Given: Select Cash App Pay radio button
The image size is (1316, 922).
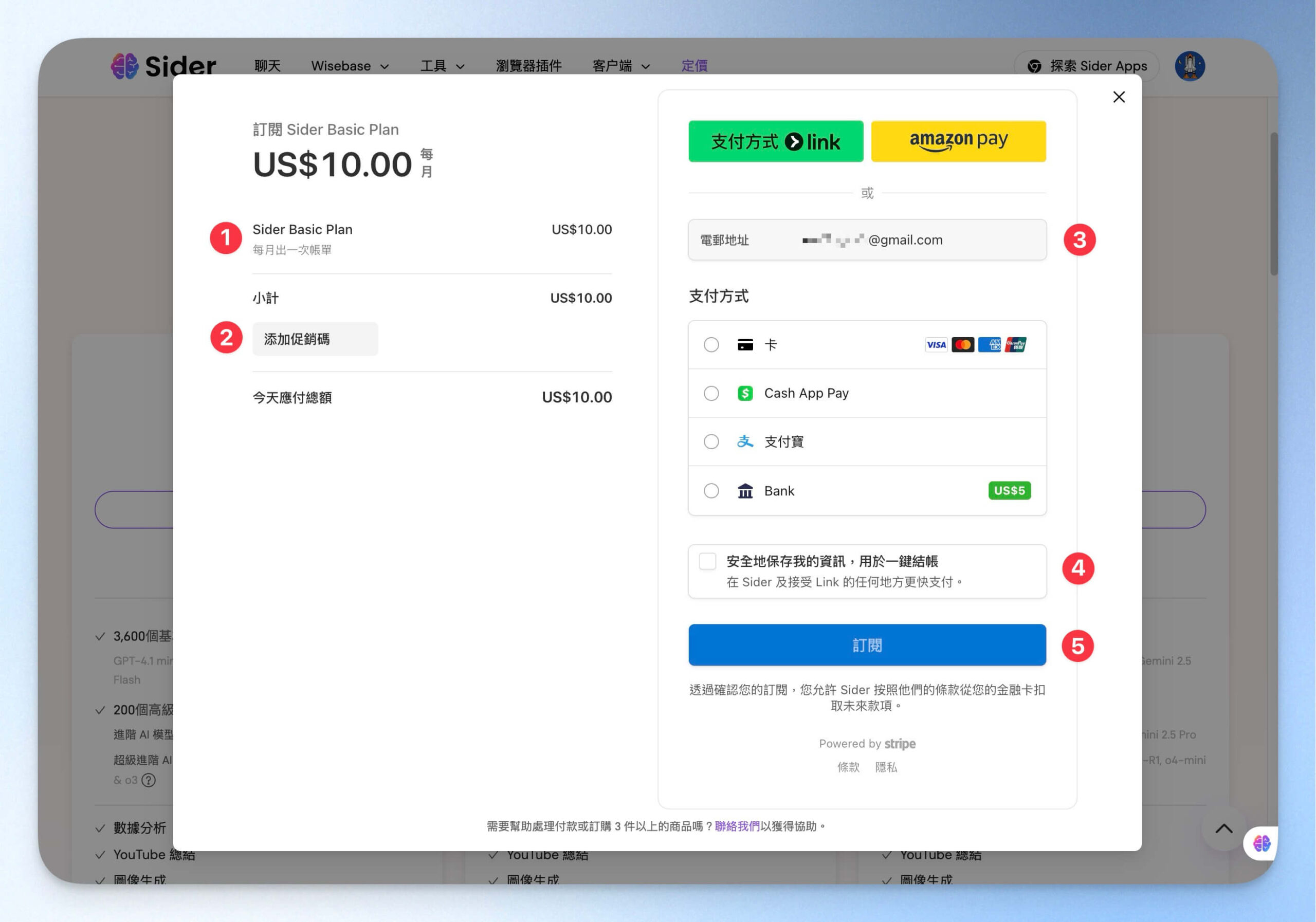Looking at the screenshot, I should 711,393.
